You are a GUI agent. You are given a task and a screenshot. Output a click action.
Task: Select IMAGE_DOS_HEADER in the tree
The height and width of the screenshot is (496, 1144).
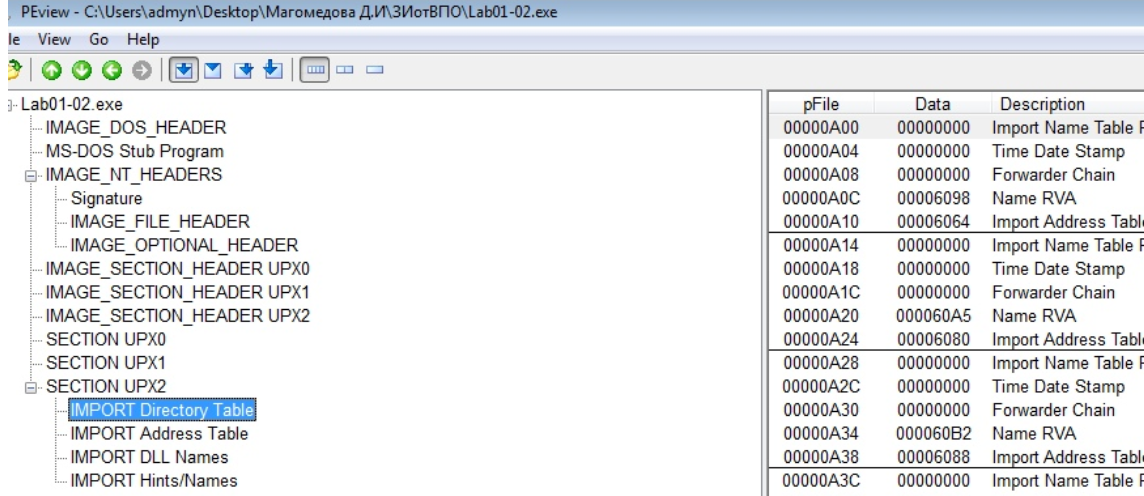[136, 128]
